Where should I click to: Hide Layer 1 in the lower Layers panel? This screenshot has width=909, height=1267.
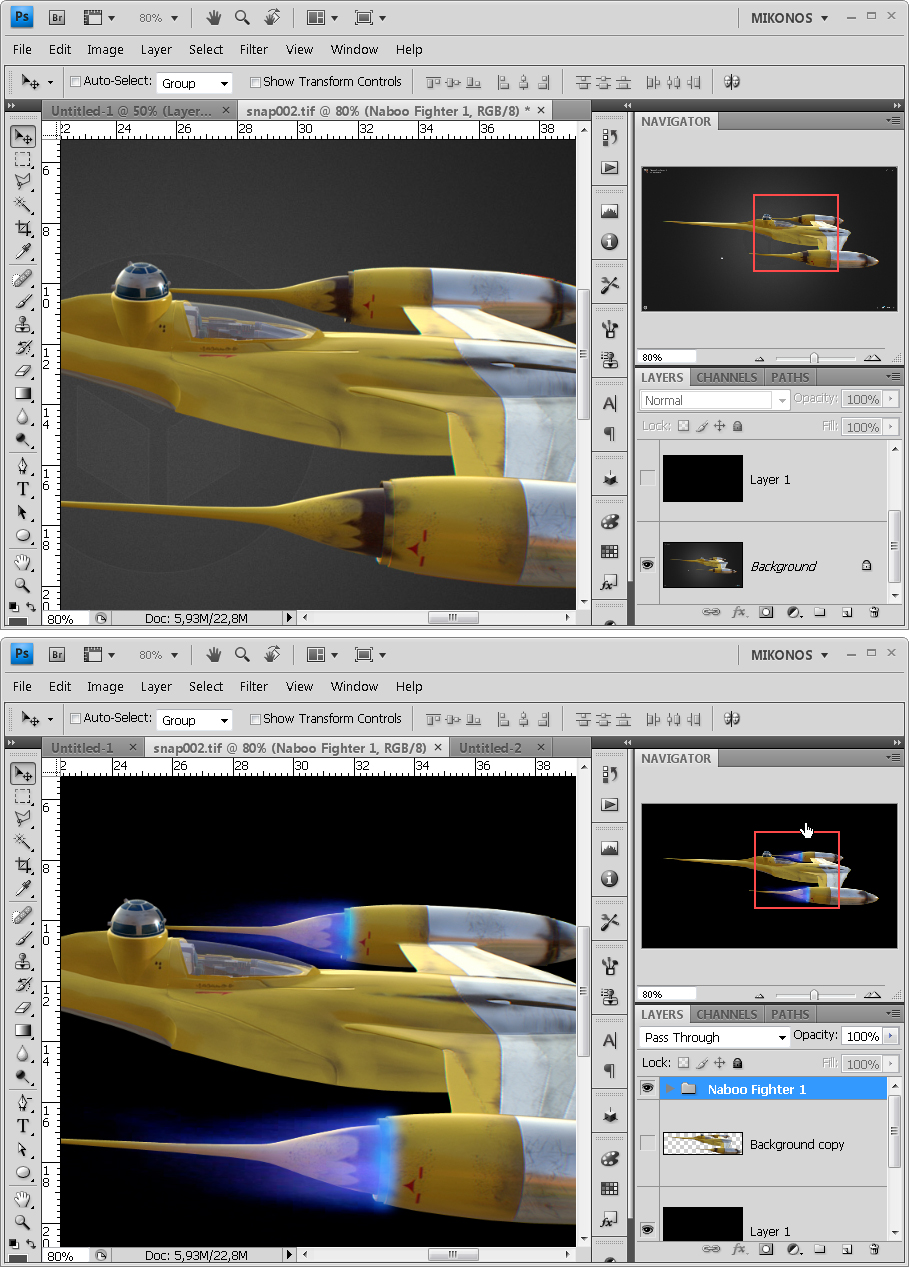point(648,1230)
